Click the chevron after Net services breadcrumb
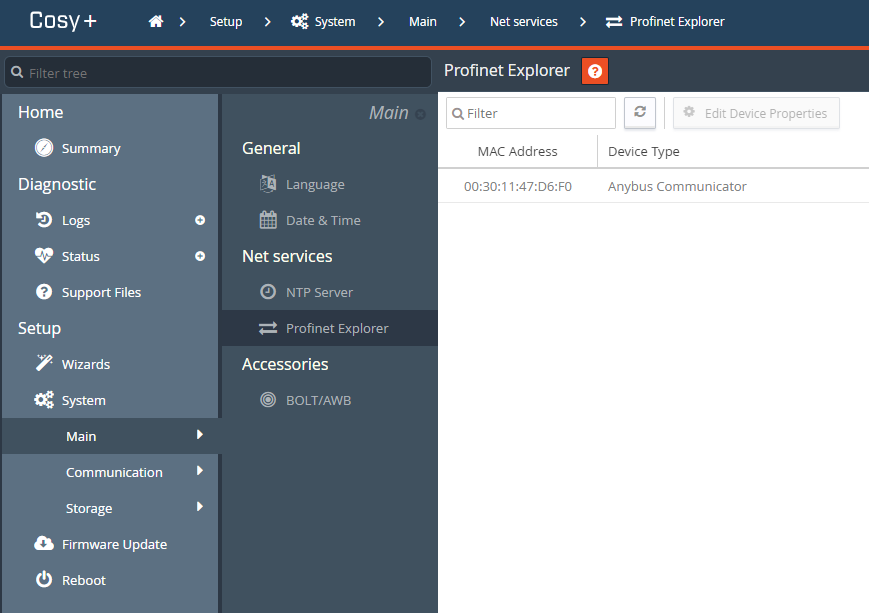869x613 pixels. [582, 22]
